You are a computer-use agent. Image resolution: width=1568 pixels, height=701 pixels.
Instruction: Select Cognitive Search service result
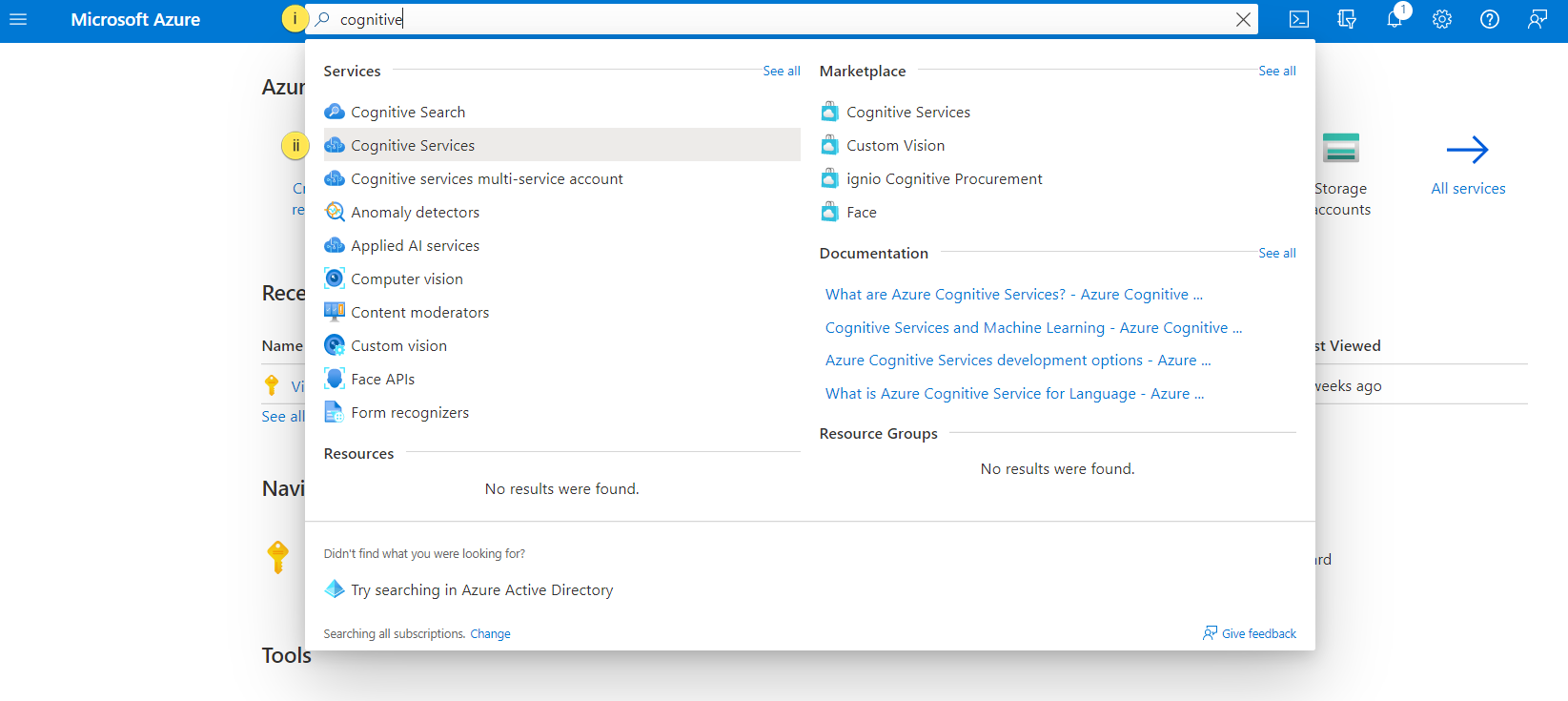pyautogui.click(x=408, y=112)
